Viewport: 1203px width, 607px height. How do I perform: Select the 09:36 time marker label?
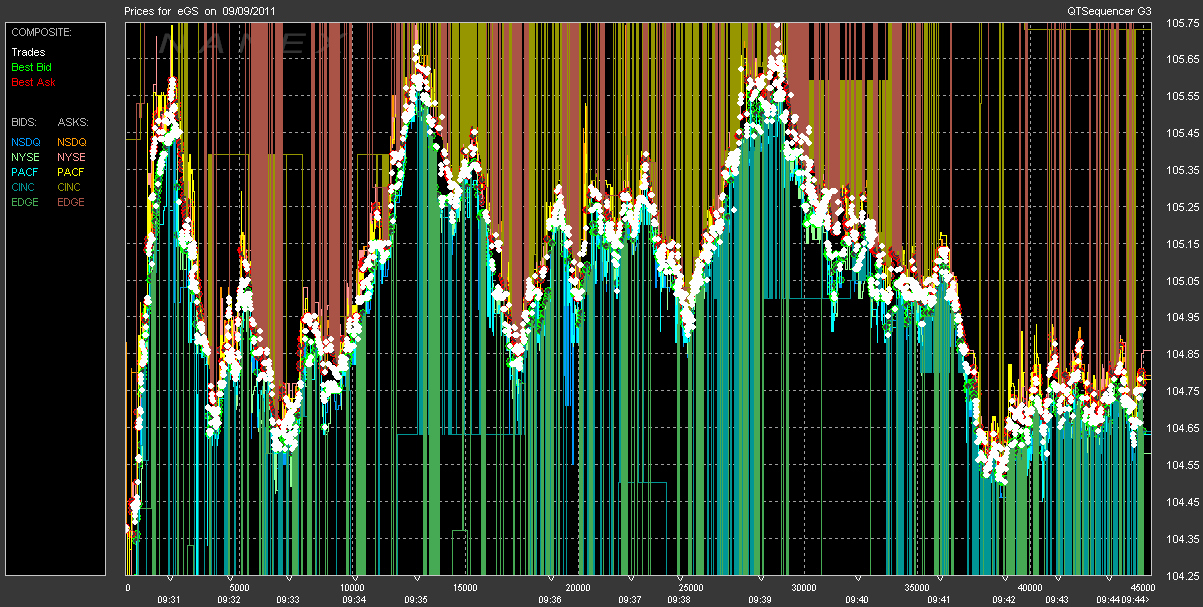(x=549, y=599)
